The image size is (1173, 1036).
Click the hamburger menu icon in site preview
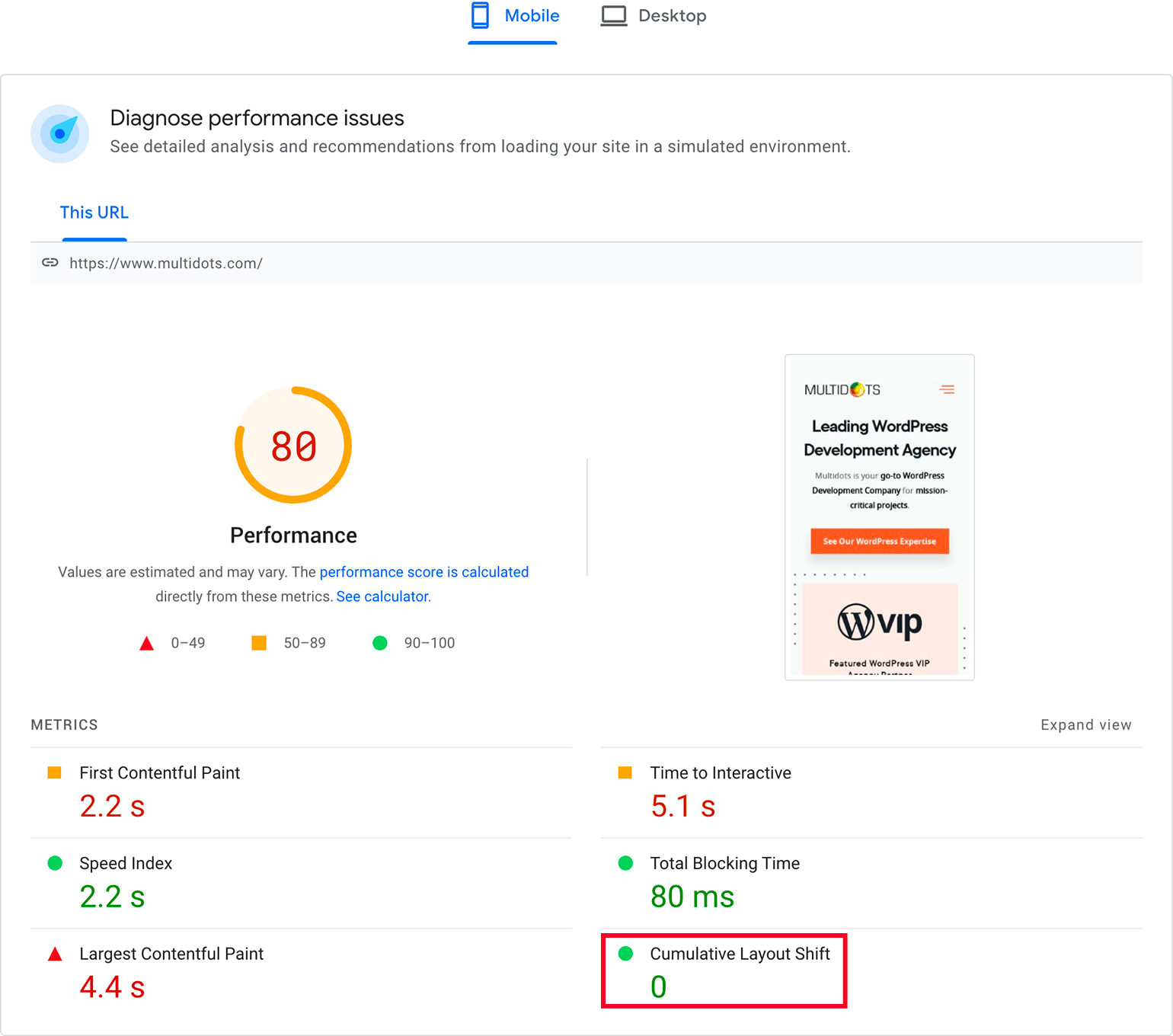tap(947, 389)
